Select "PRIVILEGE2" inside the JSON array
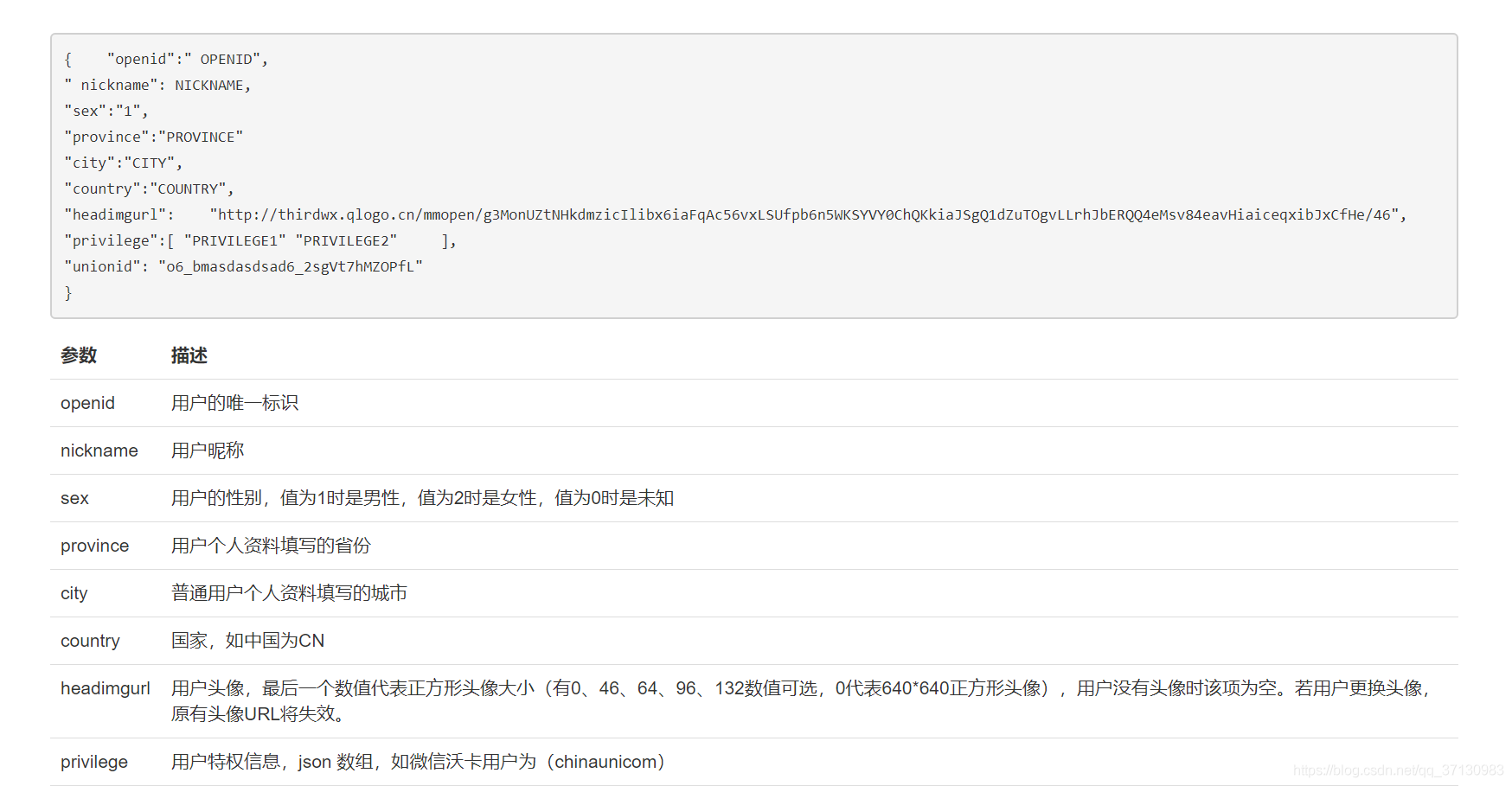The width and height of the screenshot is (1512, 786). (347, 240)
